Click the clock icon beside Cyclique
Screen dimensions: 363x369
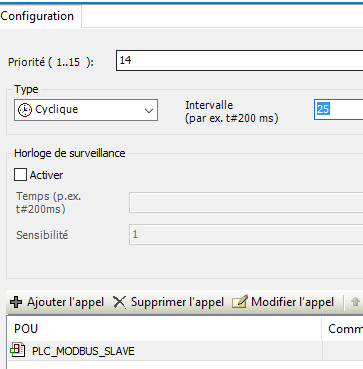pos(25,110)
